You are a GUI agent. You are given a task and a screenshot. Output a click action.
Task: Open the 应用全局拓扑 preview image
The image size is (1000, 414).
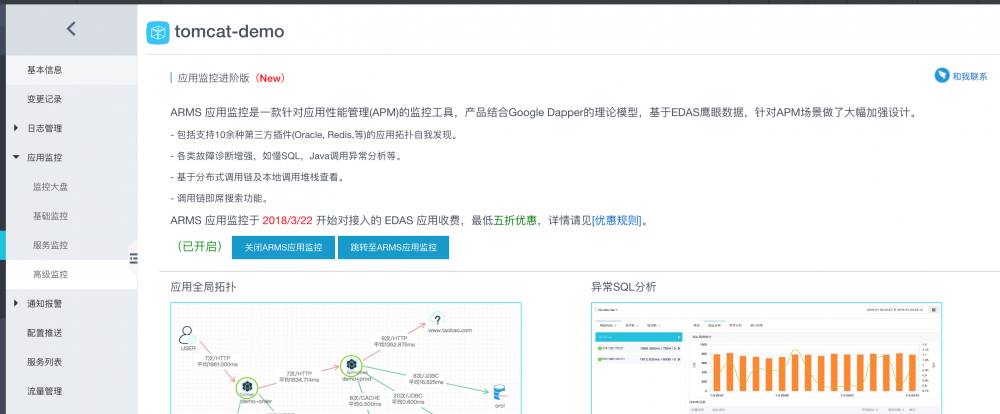point(346,358)
